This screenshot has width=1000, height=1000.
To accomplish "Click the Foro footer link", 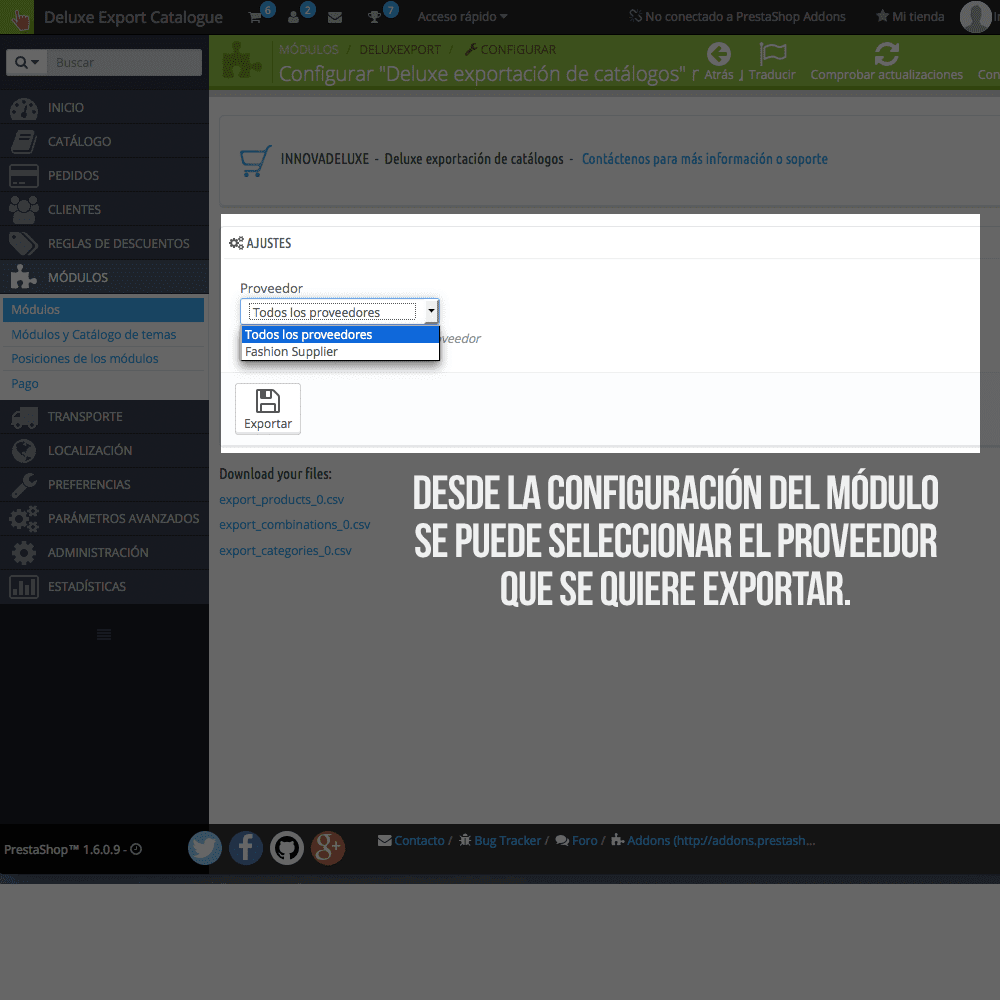I will (577, 841).
